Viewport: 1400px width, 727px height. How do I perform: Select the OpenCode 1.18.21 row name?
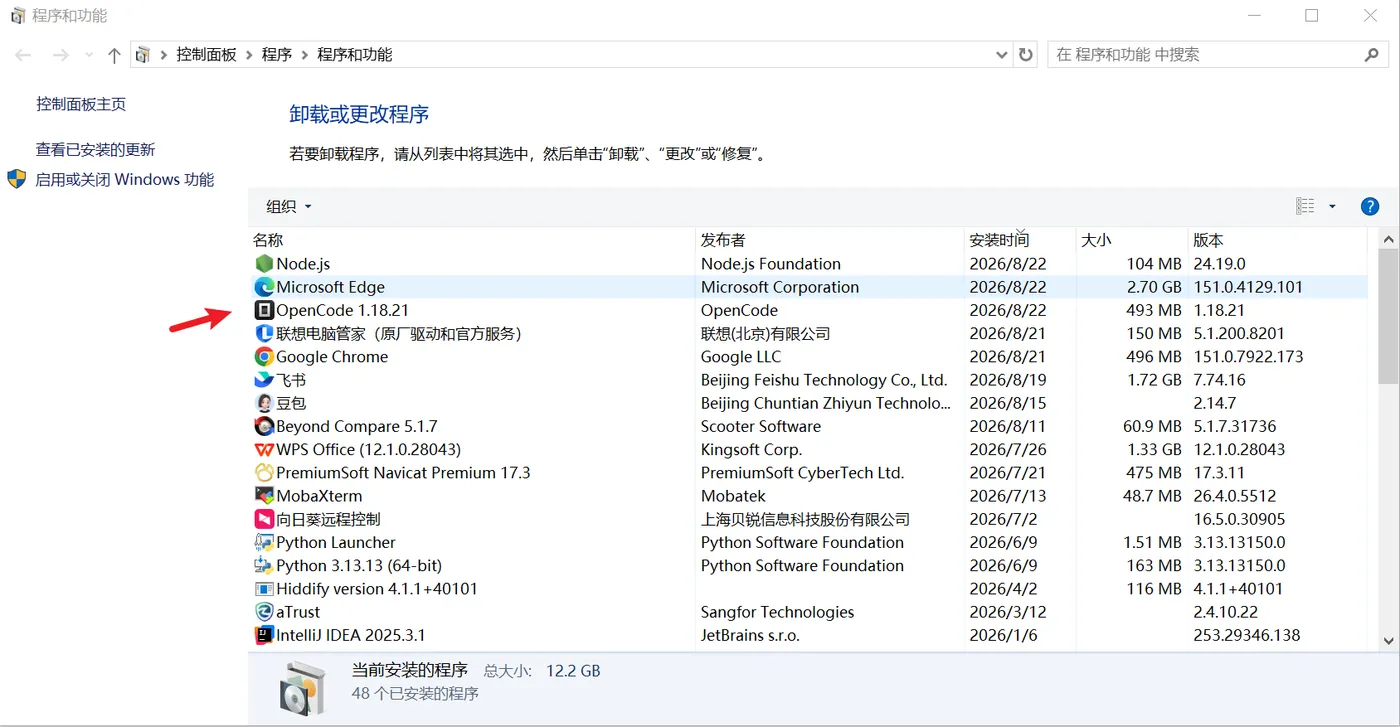(x=343, y=310)
